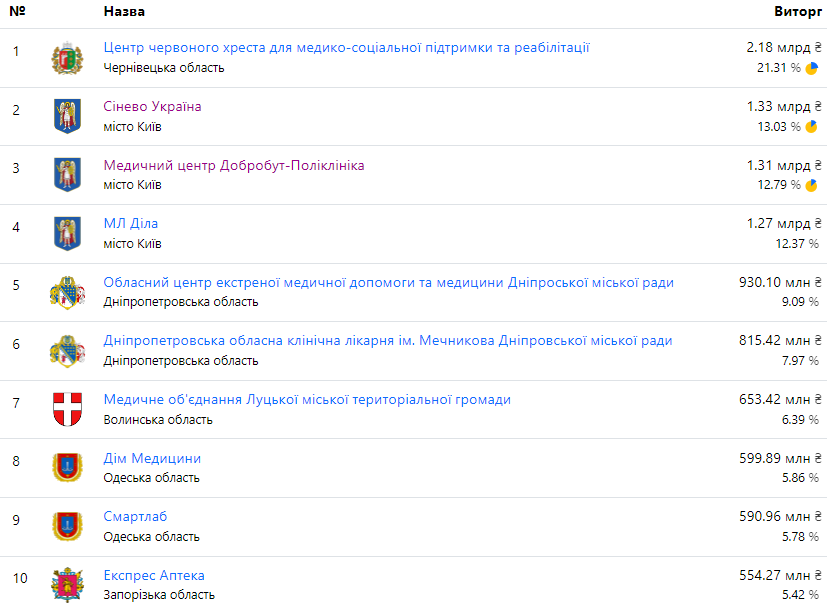The width and height of the screenshot is (827, 610).
Task: Click the Kyiv crest beside Сінево Україна
Action: [67, 116]
